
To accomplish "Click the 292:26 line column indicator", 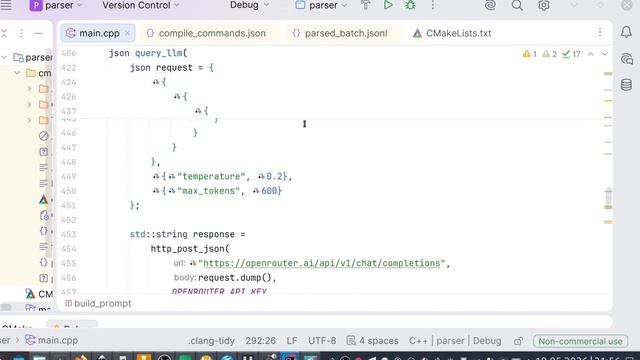I will (x=260, y=340).
